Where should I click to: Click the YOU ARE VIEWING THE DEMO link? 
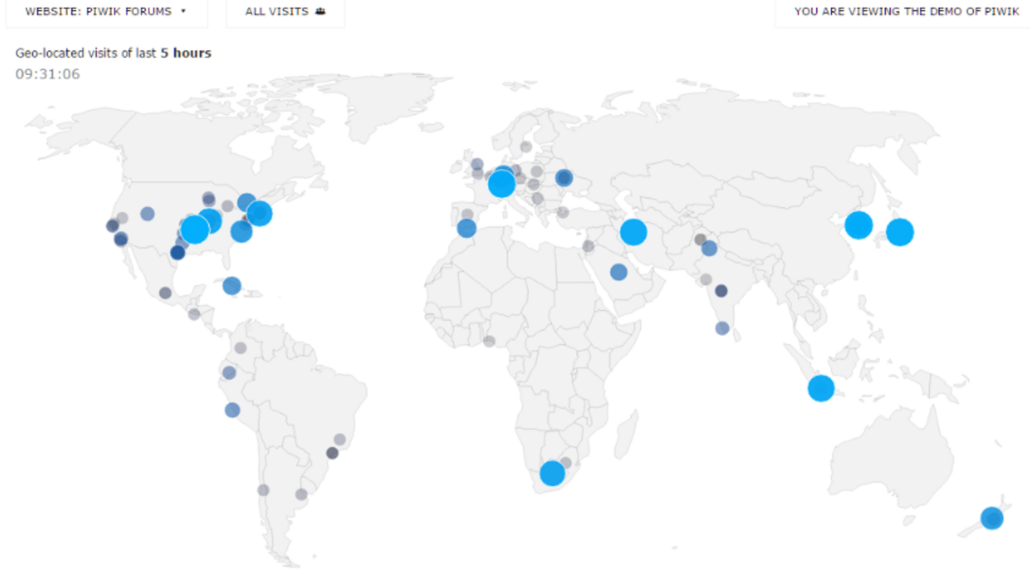click(x=904, y=11)
